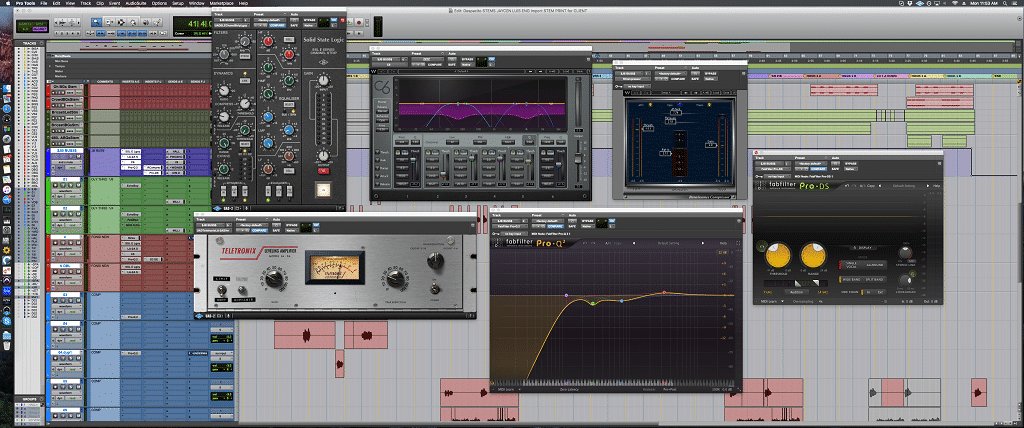The height and width of the screenshot is (428, 1024).
Task: Toggle COMPARE in the Pro-DS plugin header
Action: (x=818, y=169)
